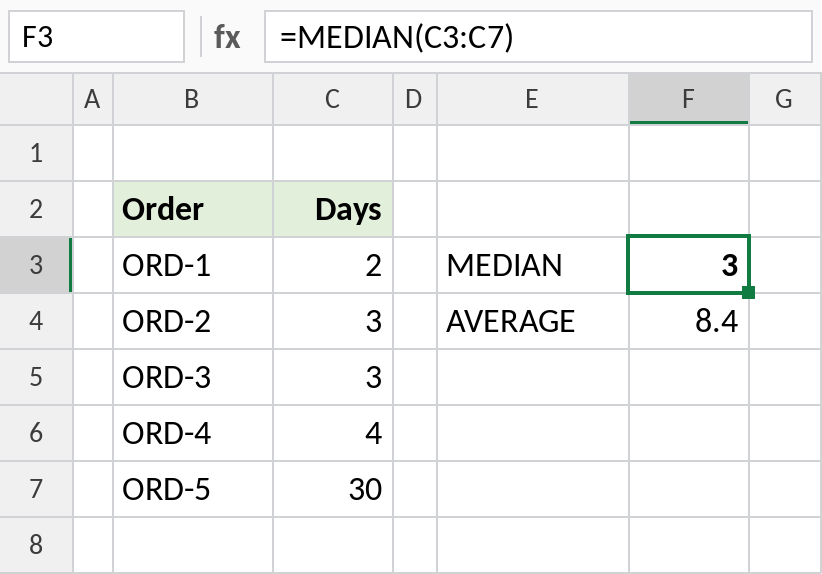Select row 6 header
The height and width of the screenshot is (574, 822).
pyautogui.click(x=36, y=433)
